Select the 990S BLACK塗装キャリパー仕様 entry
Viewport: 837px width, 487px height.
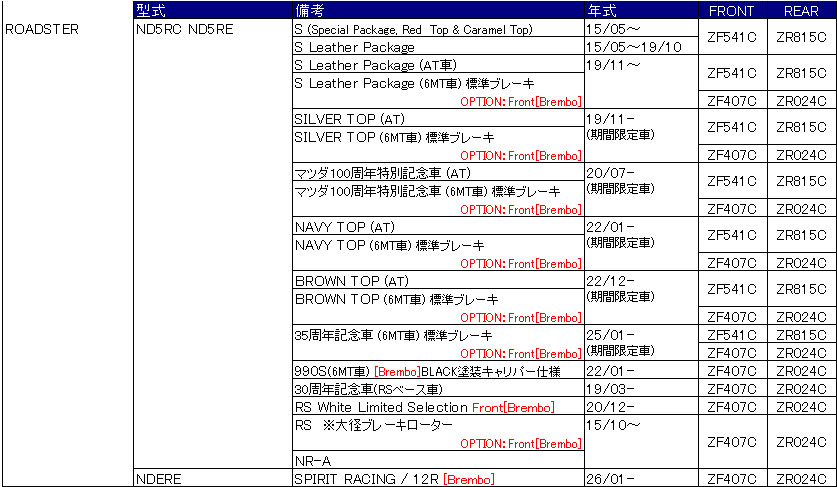[x=424, y=371]
